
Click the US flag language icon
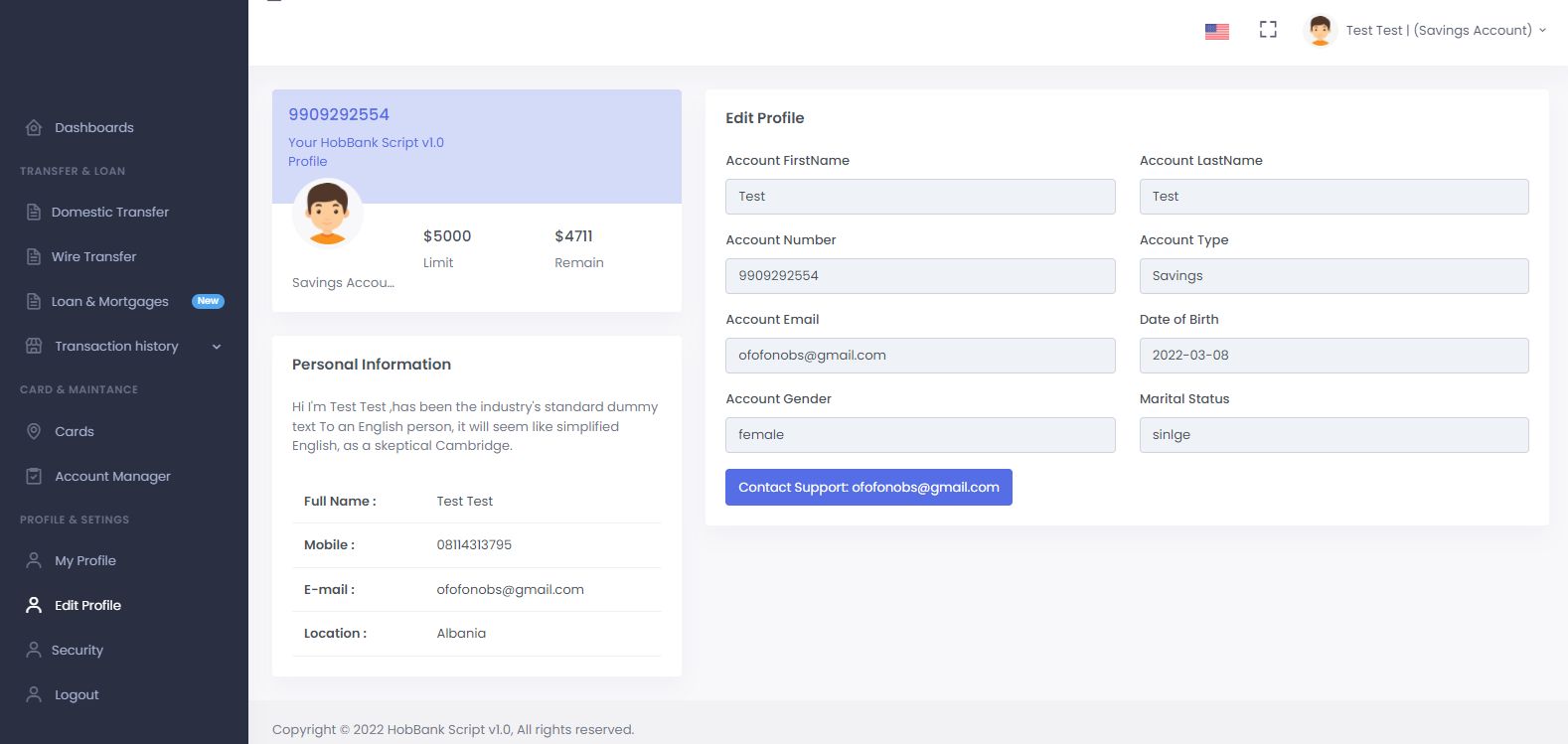pos(1216,31)
